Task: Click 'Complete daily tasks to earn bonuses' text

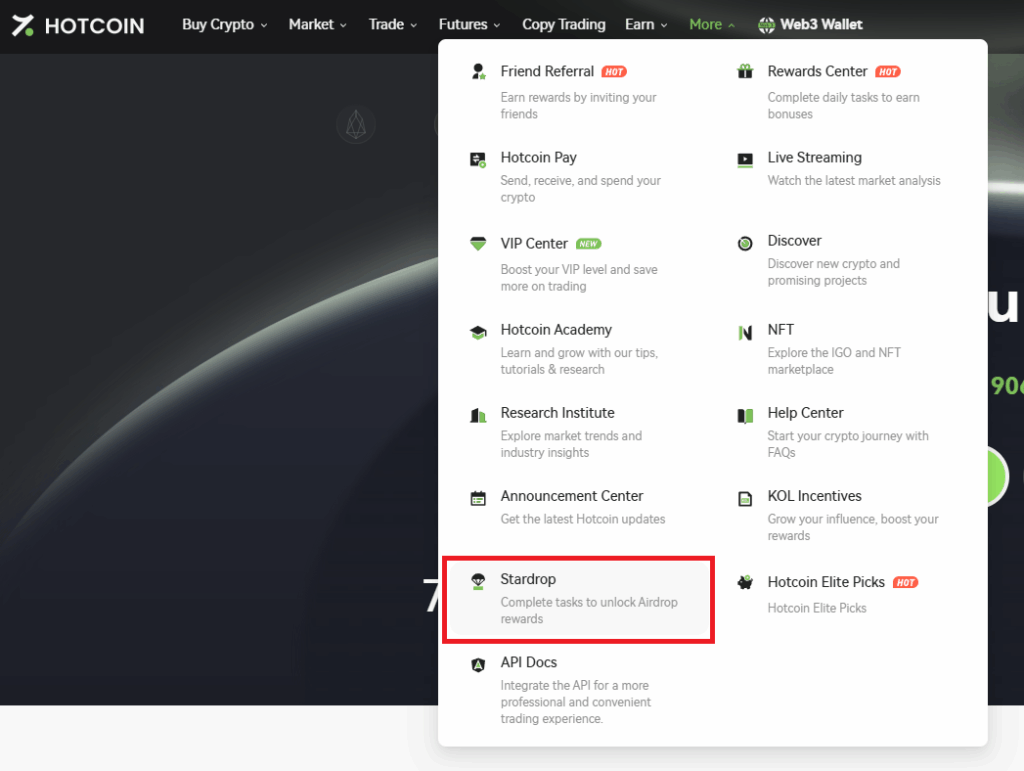Action: coord(844,106)
